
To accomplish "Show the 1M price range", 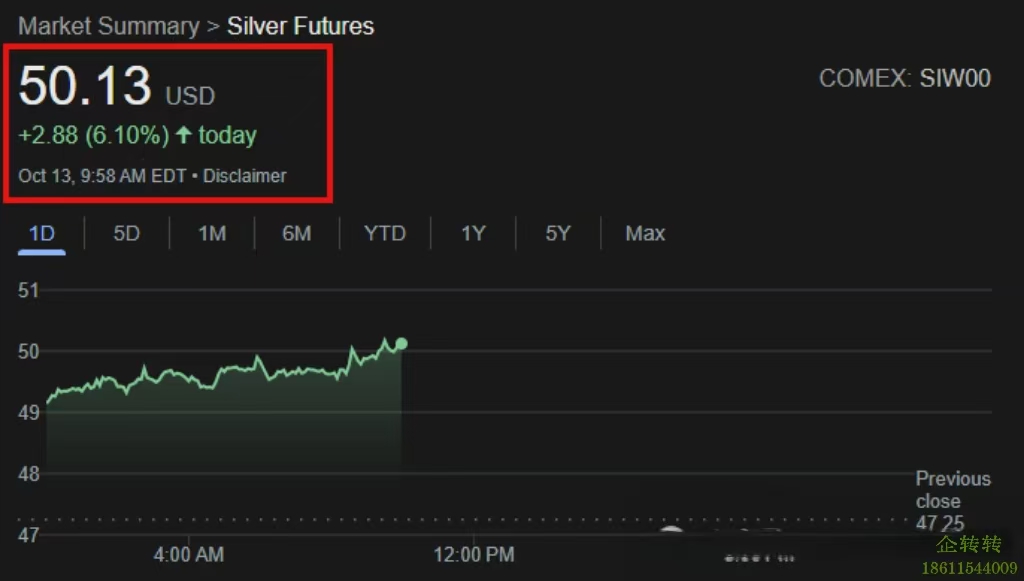I will coord(211,234).
